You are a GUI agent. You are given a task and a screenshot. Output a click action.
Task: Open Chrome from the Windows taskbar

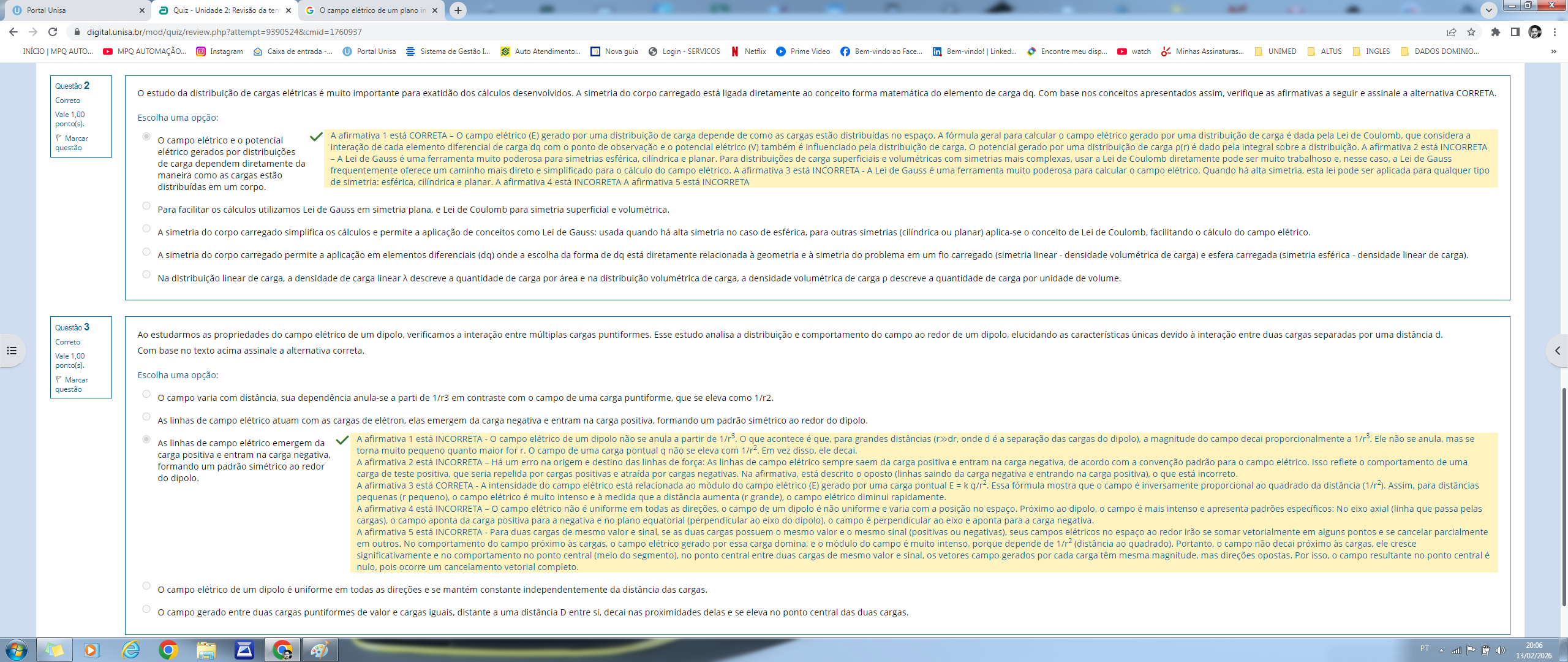(168, 650)
